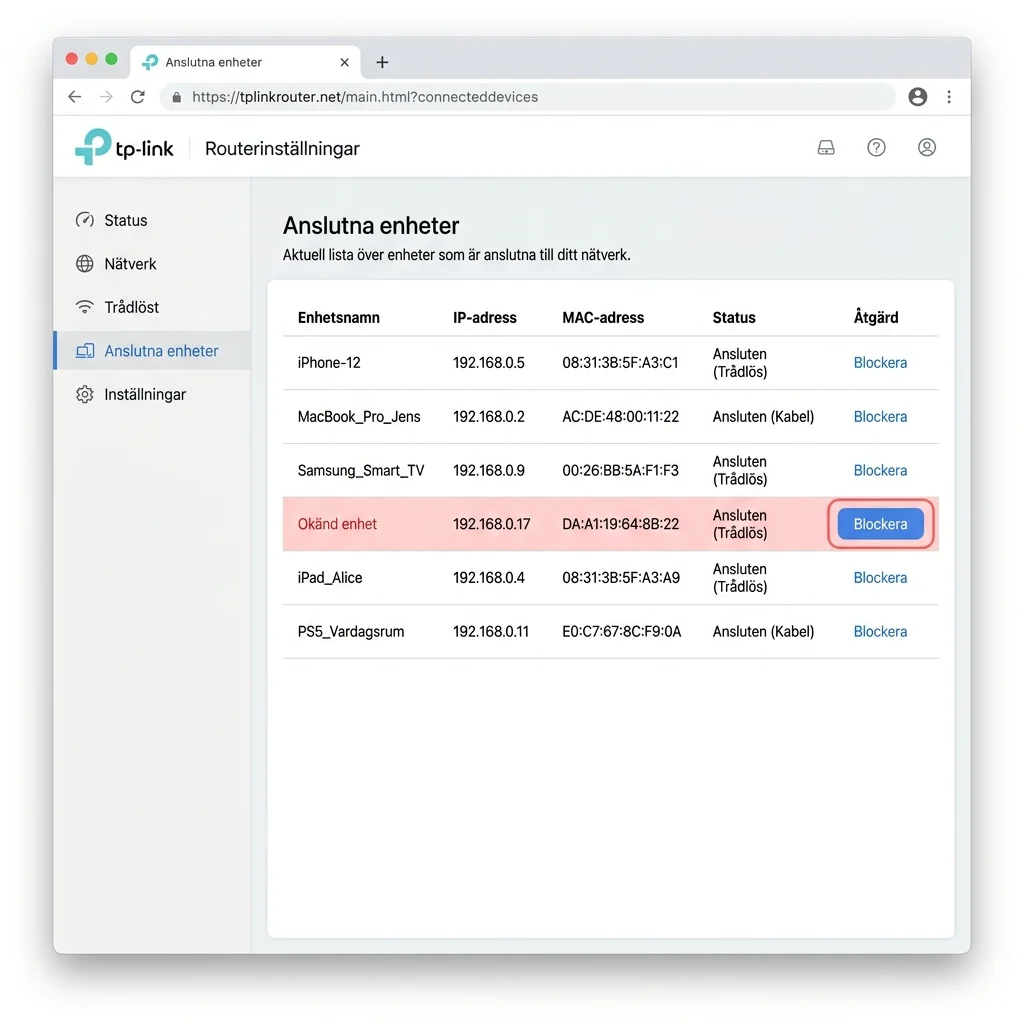Click the MacBook_Pro_Jens device name

[359, 417]
